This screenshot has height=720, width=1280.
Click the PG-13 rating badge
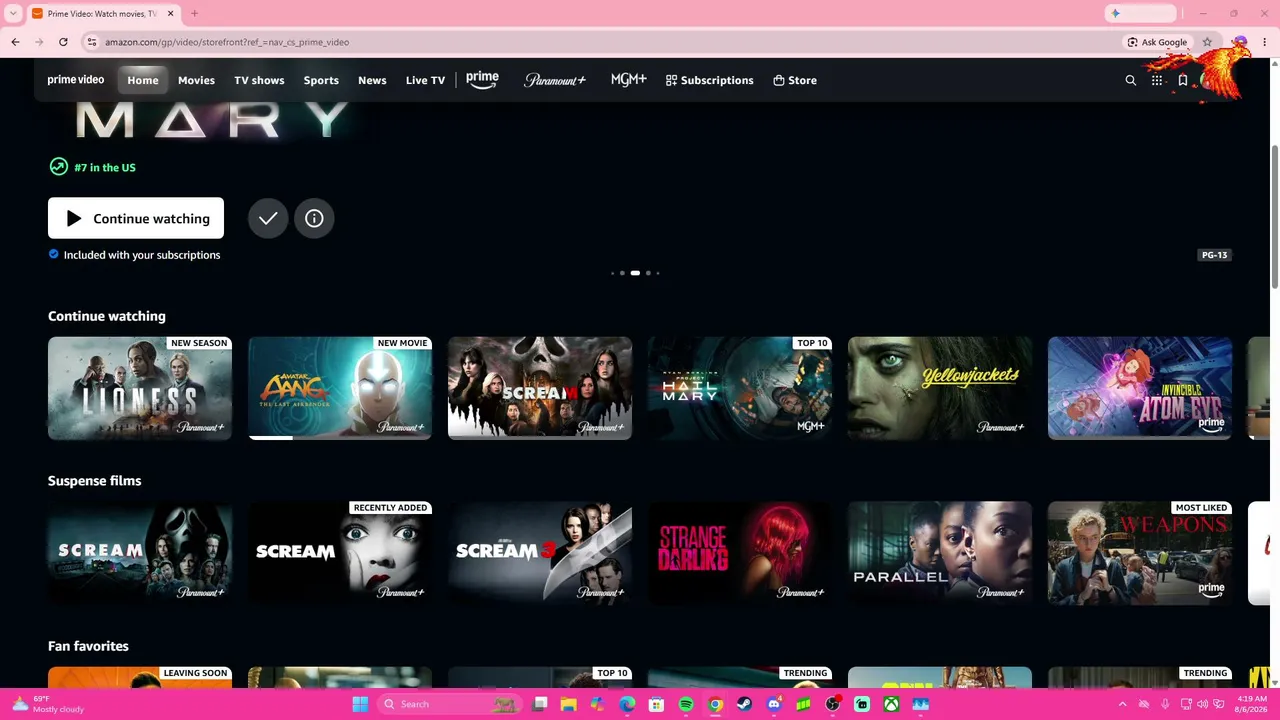point(1214,255)
